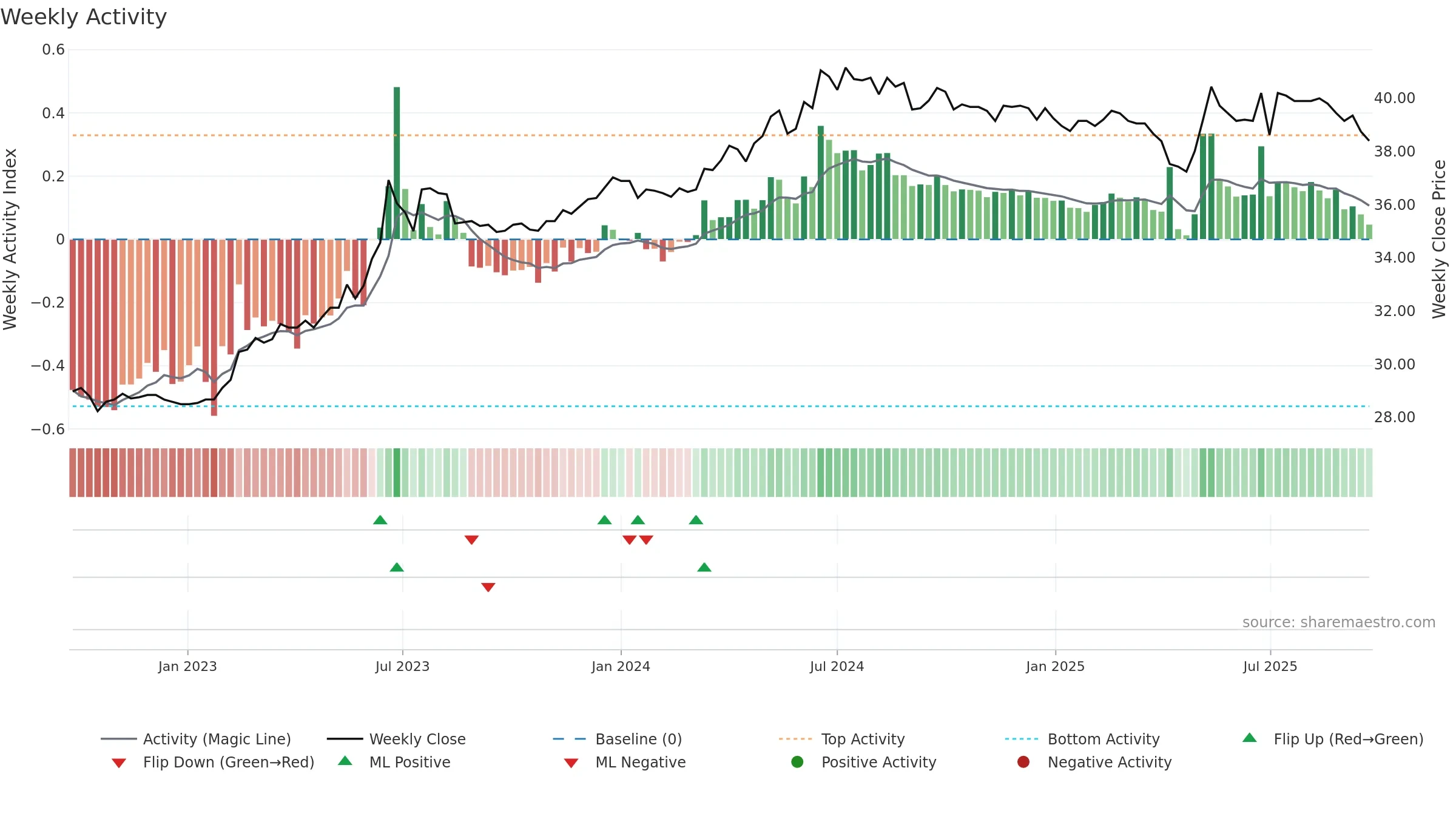Click the green ML Positive triangle in the legend

pyautogui.click(x=345, y=761)
